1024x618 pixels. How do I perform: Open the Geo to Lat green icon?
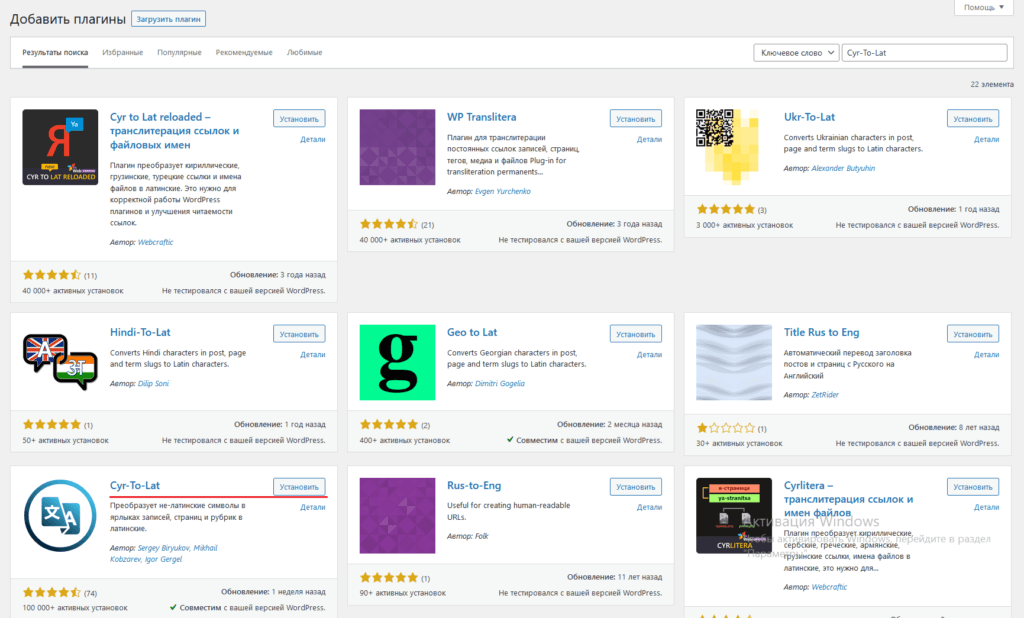click(397, 362)
